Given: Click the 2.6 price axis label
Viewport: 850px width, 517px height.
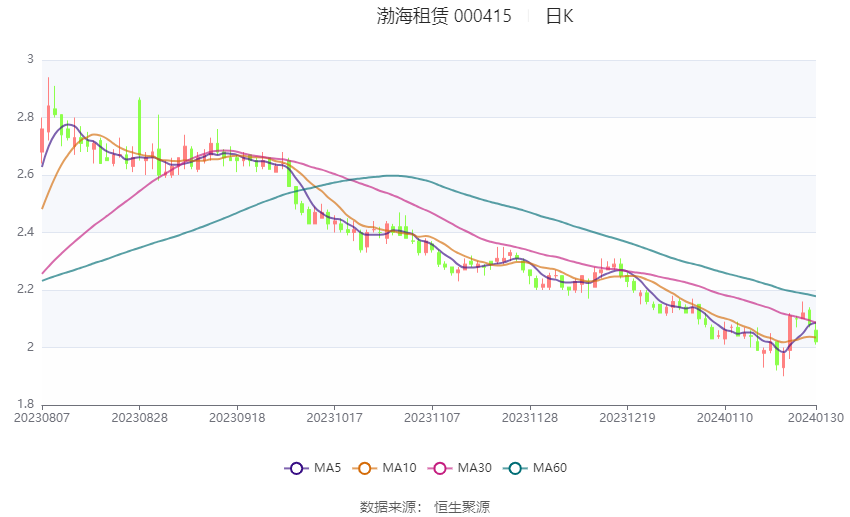Looking at the screenshot, I should (25, 175).
